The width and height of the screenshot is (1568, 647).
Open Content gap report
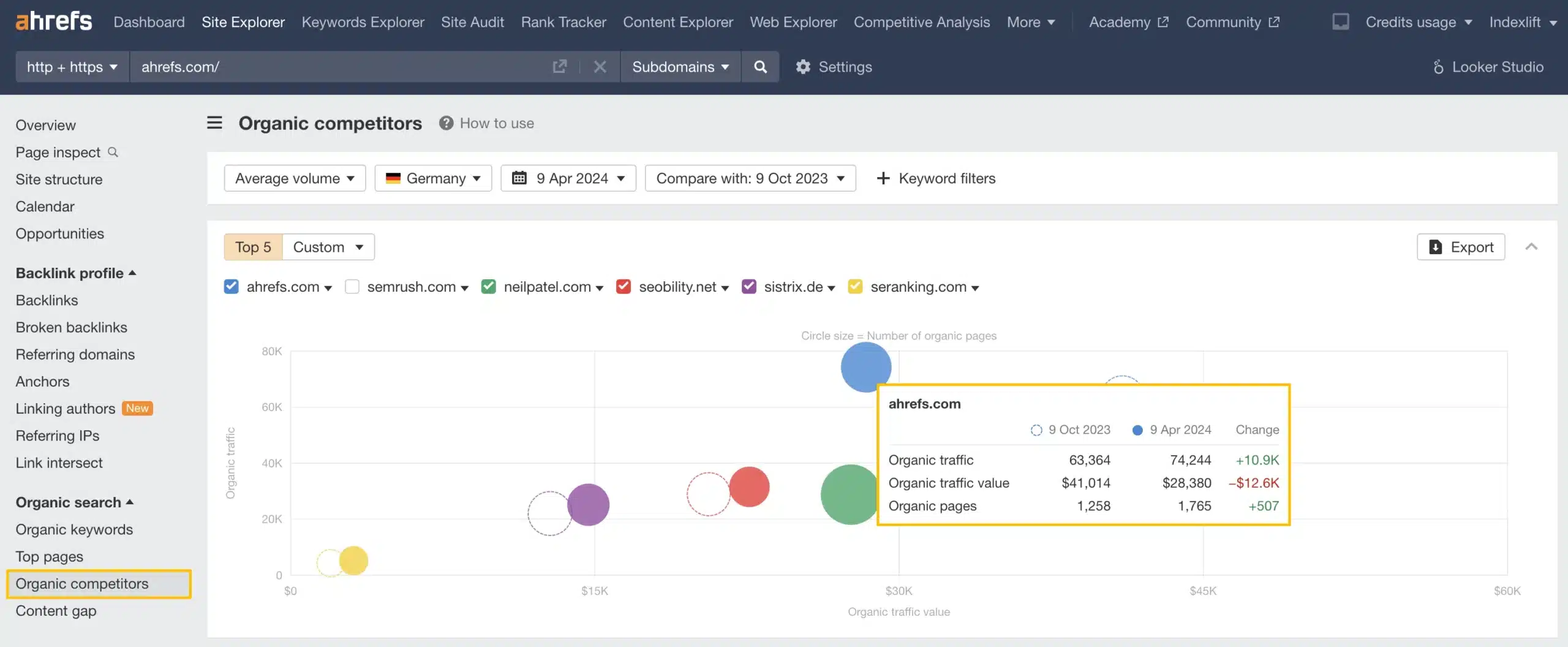point(56,611)
